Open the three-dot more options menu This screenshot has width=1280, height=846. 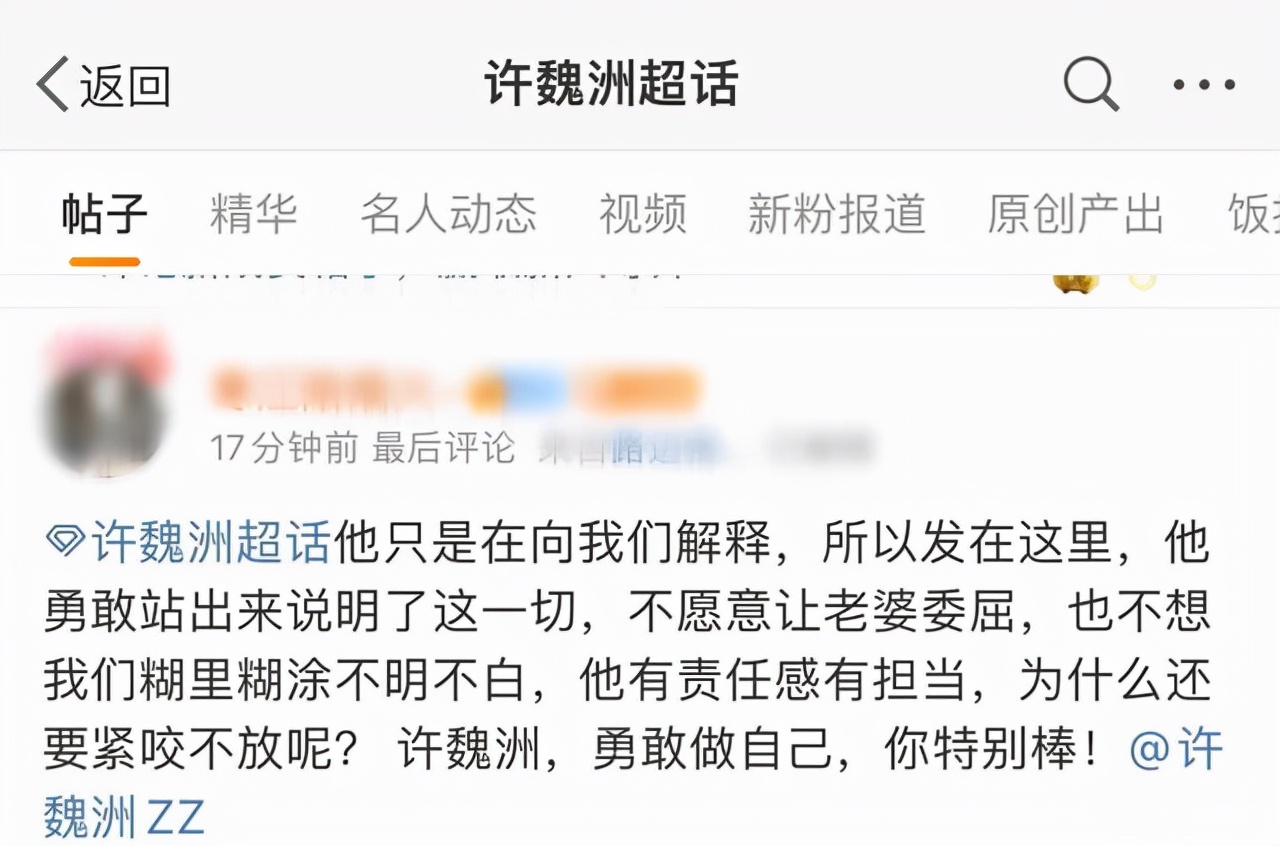[1204, 85]
